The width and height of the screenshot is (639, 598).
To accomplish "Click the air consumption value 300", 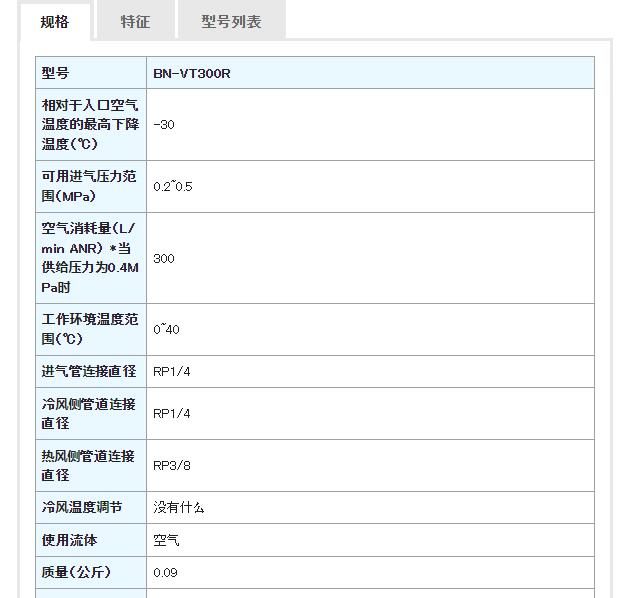I will point(164,258).
